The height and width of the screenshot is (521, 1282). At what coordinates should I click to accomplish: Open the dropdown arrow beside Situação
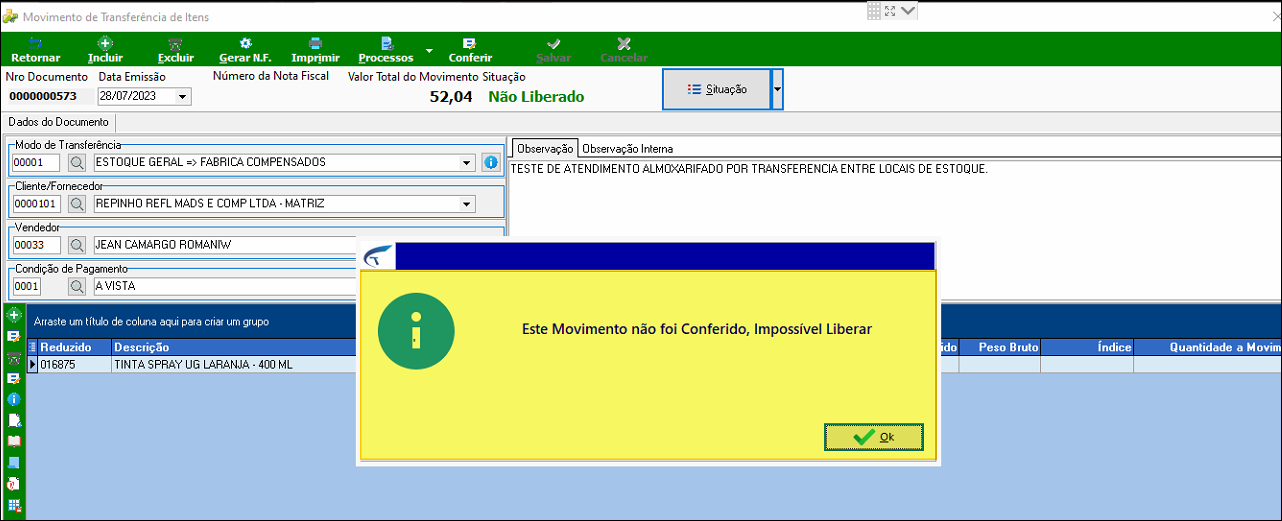[777, 89]
